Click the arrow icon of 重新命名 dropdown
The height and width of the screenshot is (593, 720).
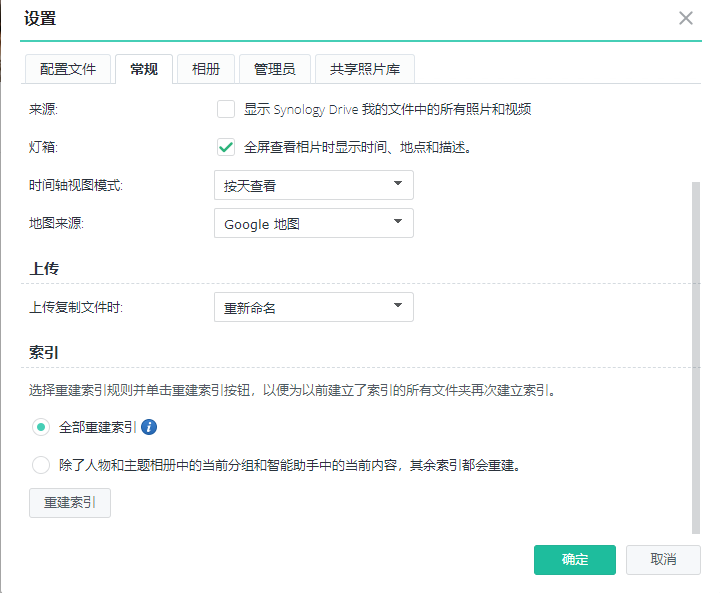click(x=398, y=305)
